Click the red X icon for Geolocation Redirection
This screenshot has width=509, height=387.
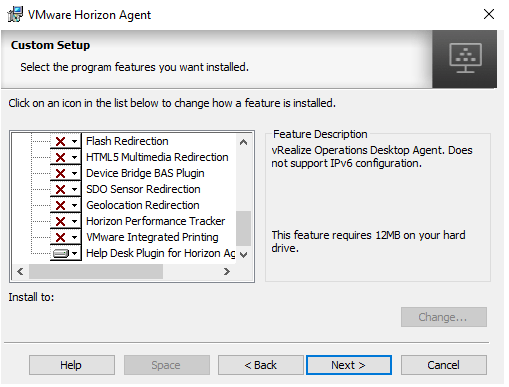(60, 205)
